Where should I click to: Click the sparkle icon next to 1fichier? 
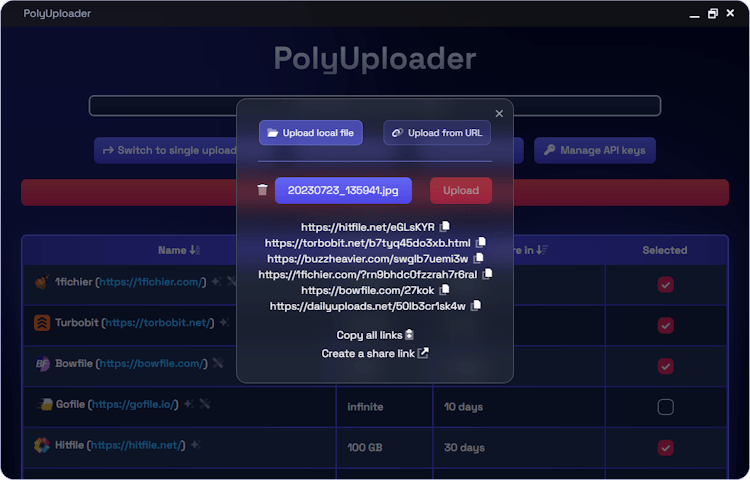coord(216,282)
